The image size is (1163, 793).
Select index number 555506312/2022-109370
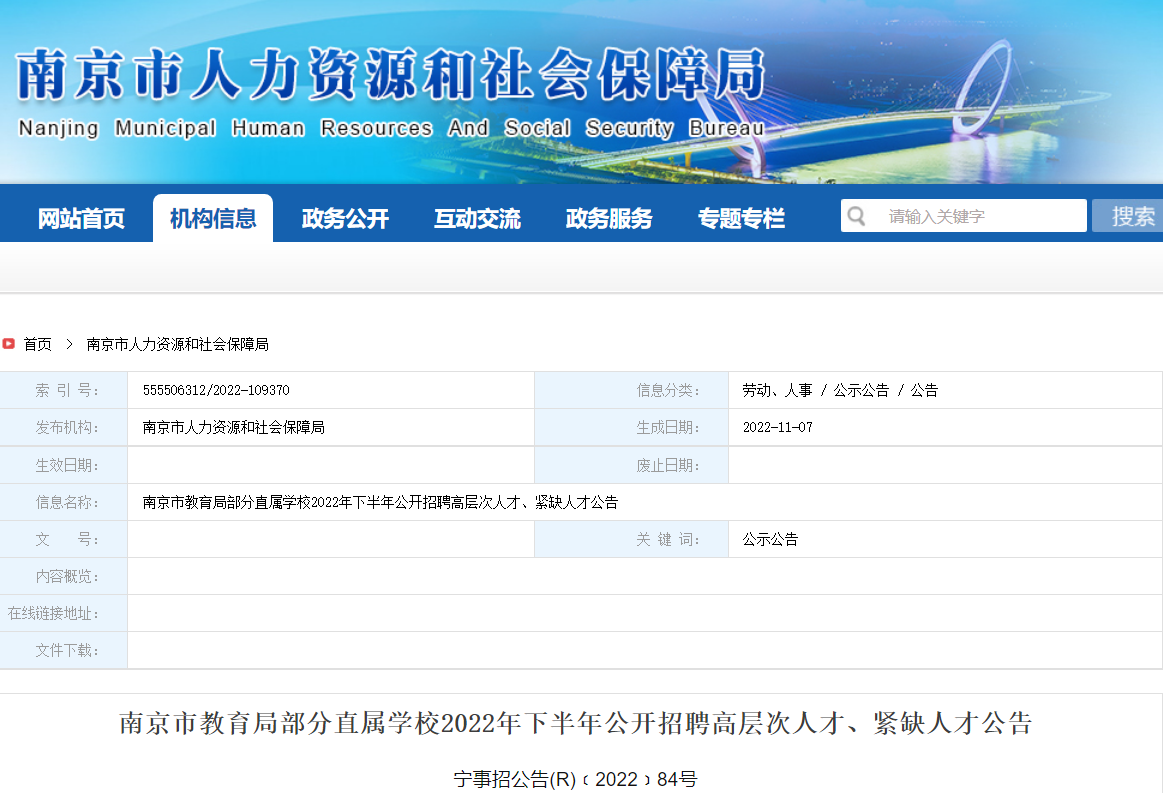coord(216,390)
